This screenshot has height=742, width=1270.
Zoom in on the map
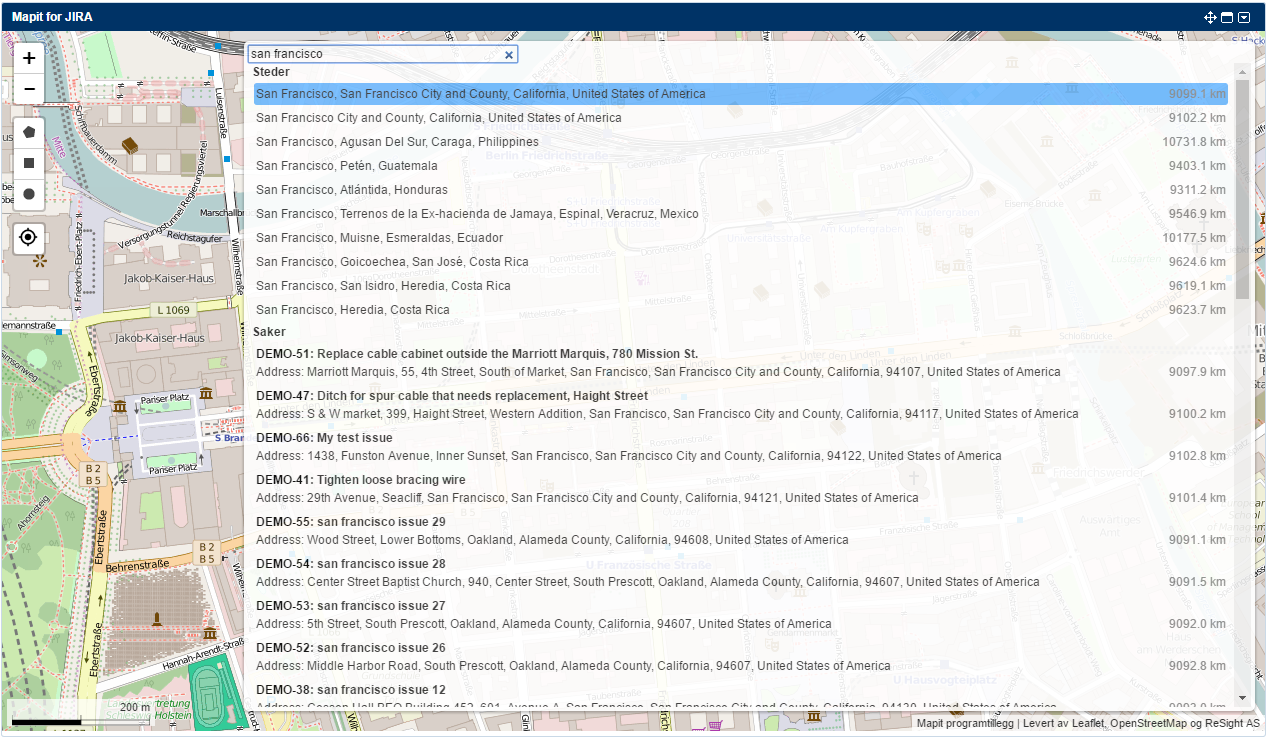(29, 58)
